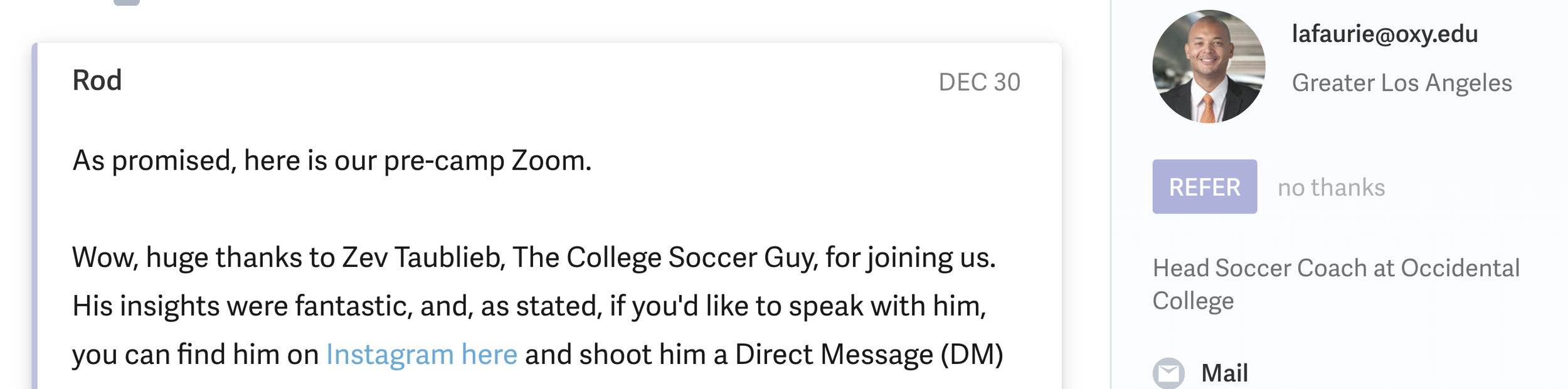Click the words "for joining us"

tap(909, 257)
